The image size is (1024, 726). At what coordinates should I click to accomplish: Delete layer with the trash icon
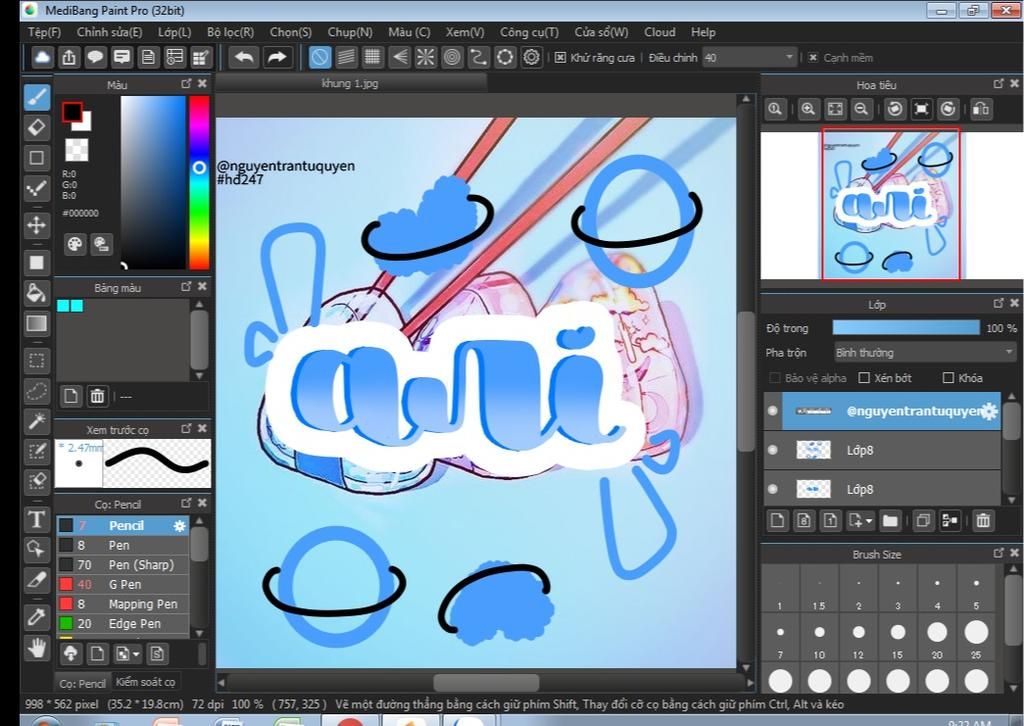click(983, 520)
